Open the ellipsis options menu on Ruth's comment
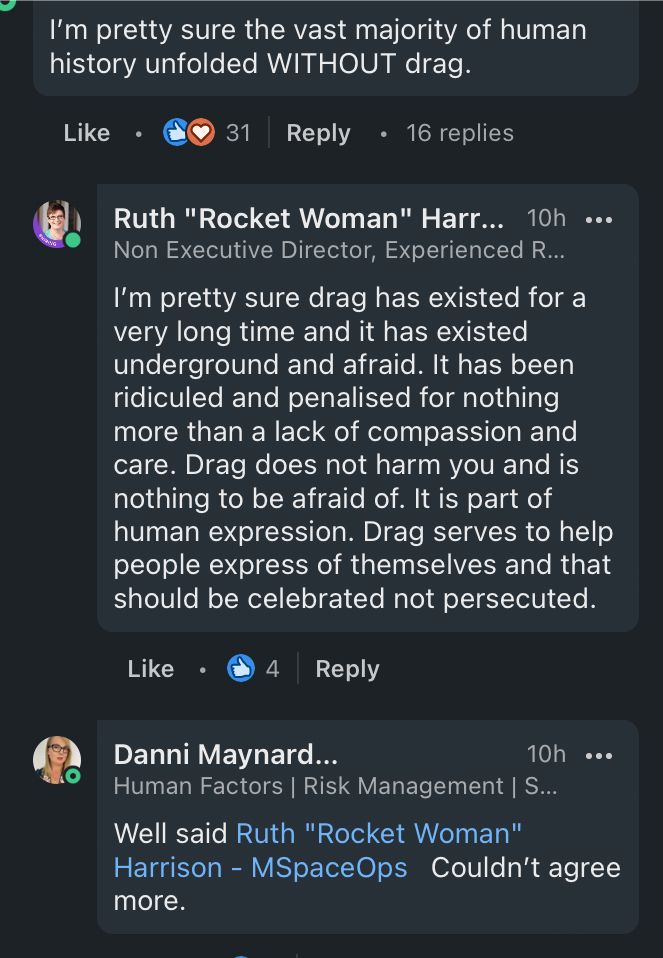 coord(600,218)
